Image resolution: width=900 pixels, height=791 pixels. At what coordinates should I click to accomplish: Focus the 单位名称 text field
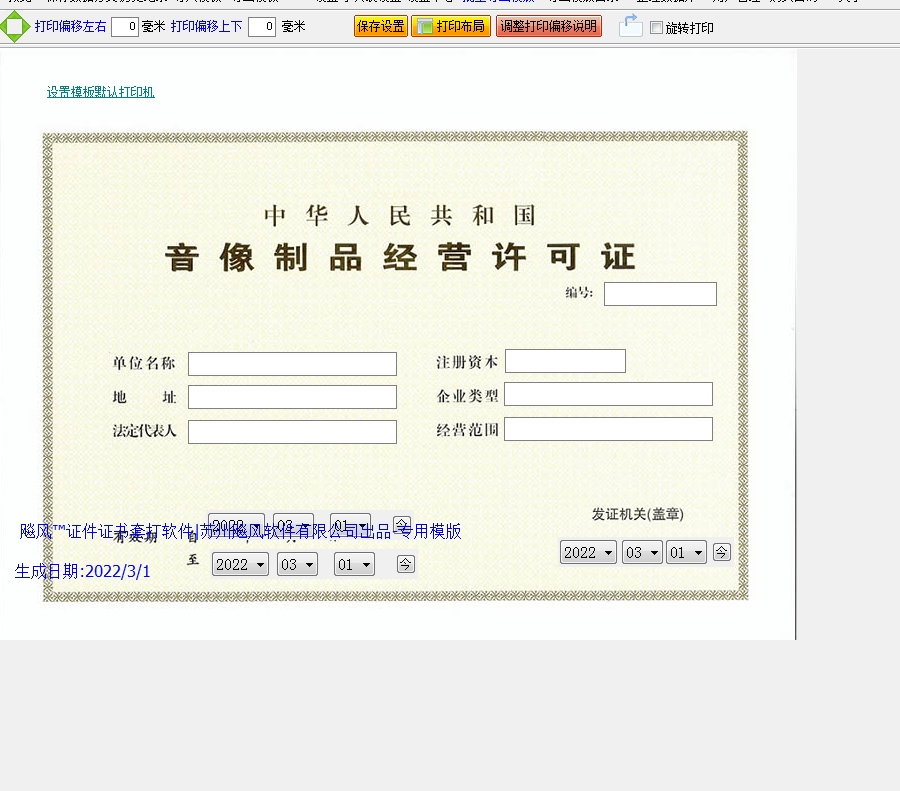[x=292, y=364]
